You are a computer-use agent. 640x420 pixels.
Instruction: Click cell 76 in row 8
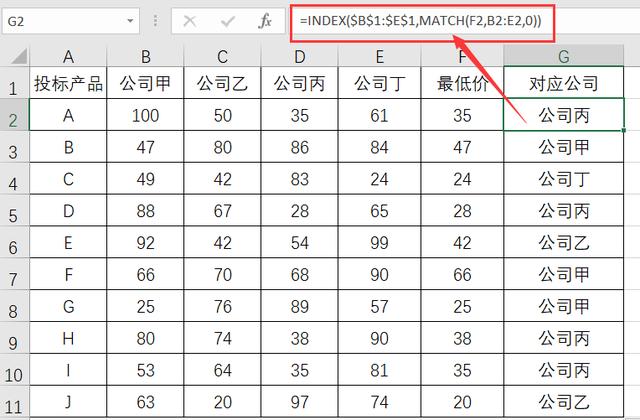(x=222, y=306)
